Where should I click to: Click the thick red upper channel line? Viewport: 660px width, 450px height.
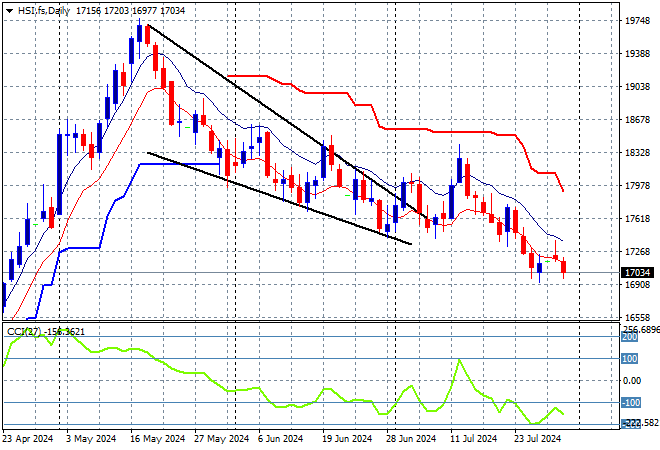(x=396, y=129)
